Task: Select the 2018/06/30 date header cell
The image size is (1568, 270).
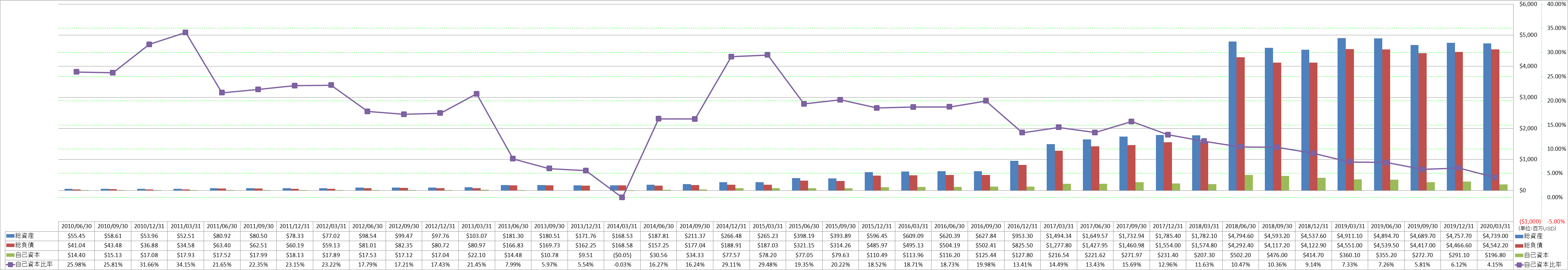Action: [x=1240, y=226]
